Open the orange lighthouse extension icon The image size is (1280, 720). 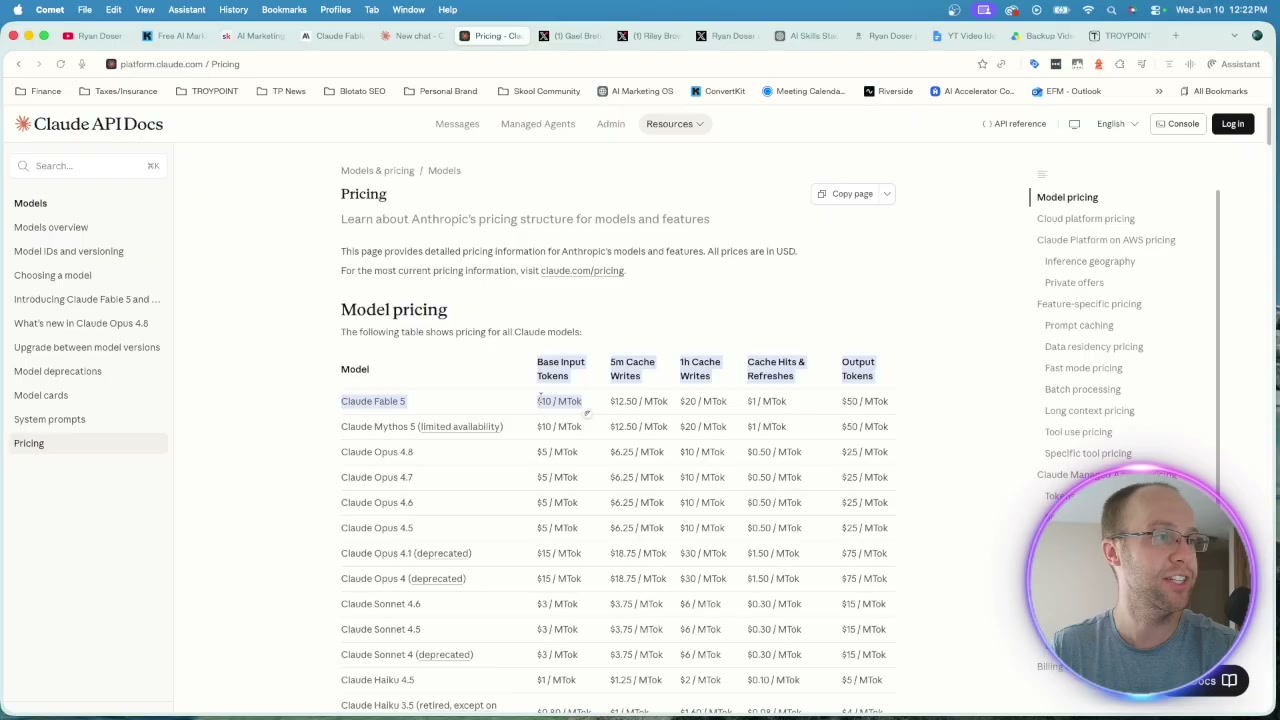click(1098, 64)
